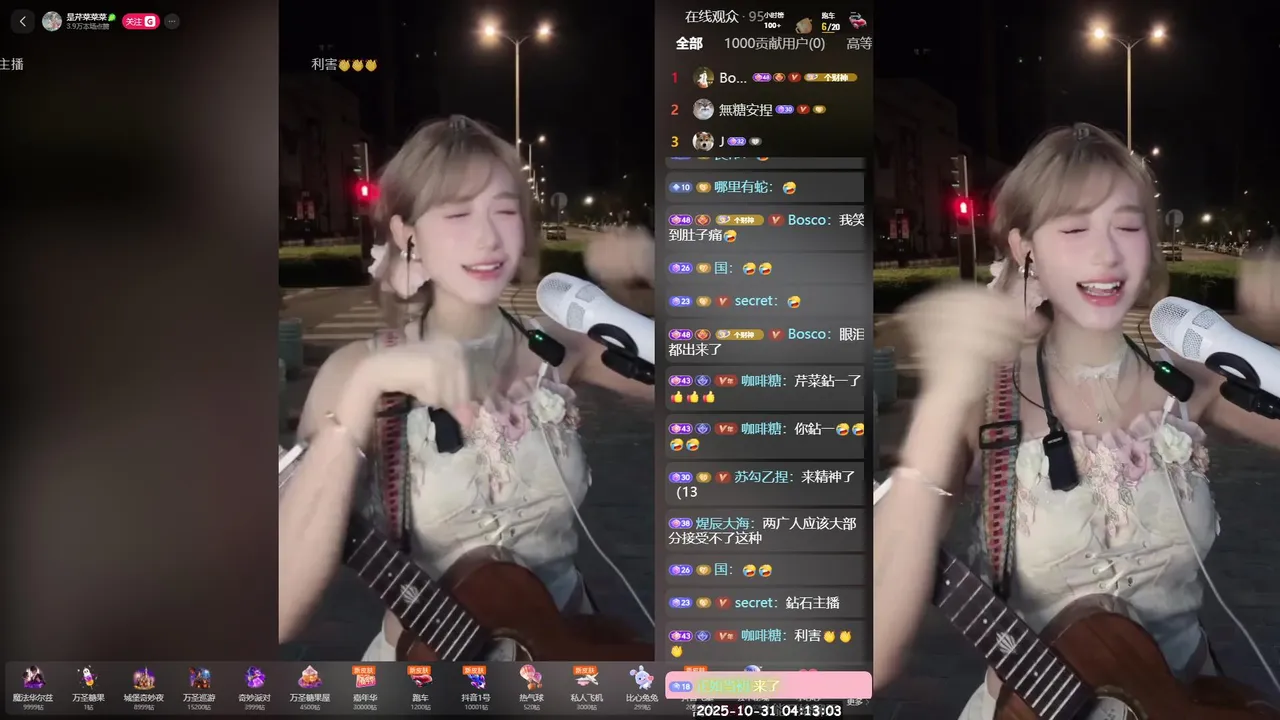Click the pink 关注 follow button
The height and width of the screenshot is (720, 1280).
(140, 21)
